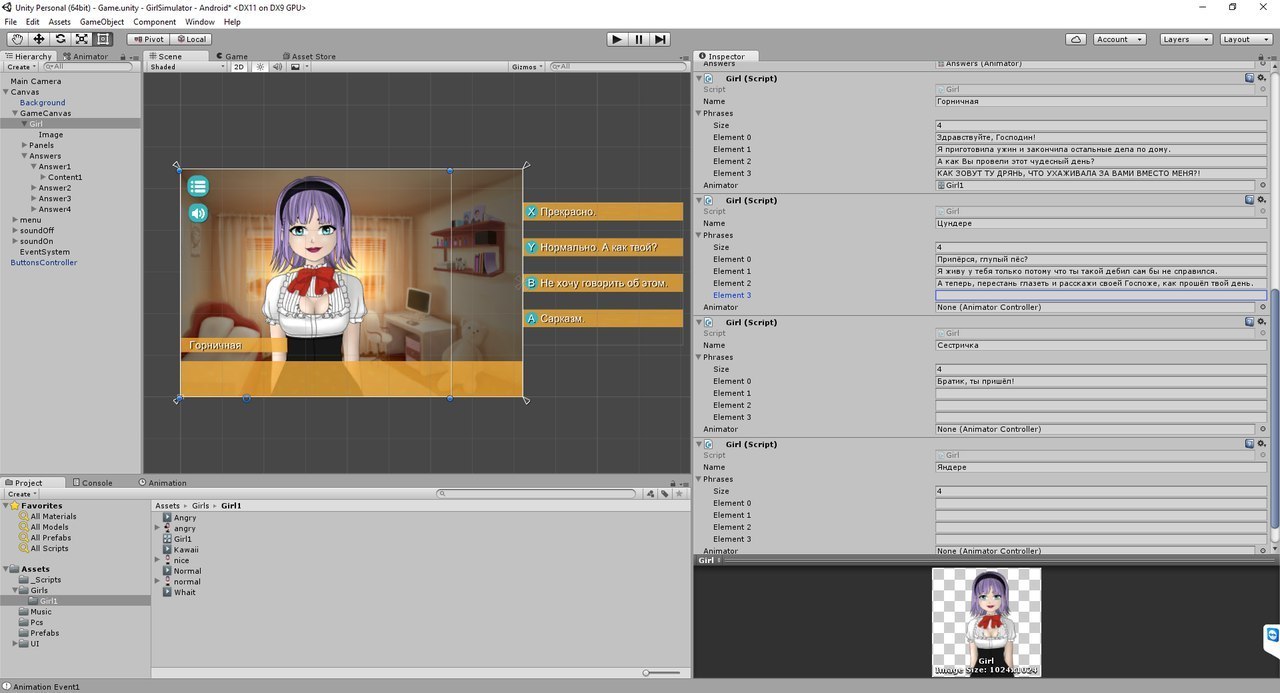Select the 'Сарказм.' answer button in scene
Image resolution: width=1280 pixels, height=693 pixels.
coord(603,318)
